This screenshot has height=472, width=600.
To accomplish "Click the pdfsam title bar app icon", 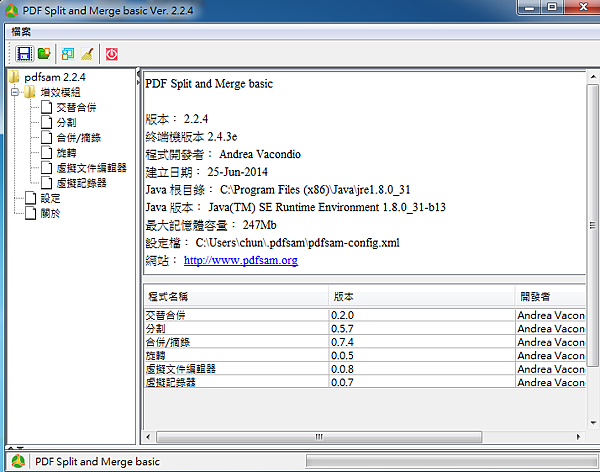I will click(x=11, y=10).
